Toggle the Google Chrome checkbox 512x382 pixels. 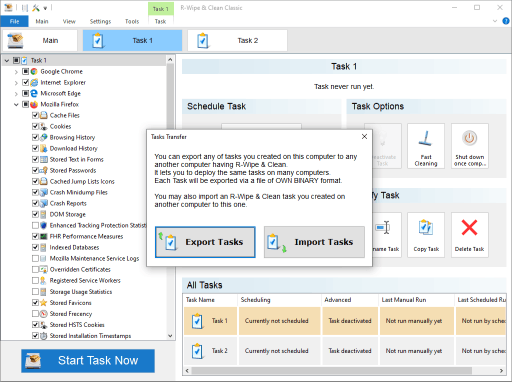pos(26,71)
